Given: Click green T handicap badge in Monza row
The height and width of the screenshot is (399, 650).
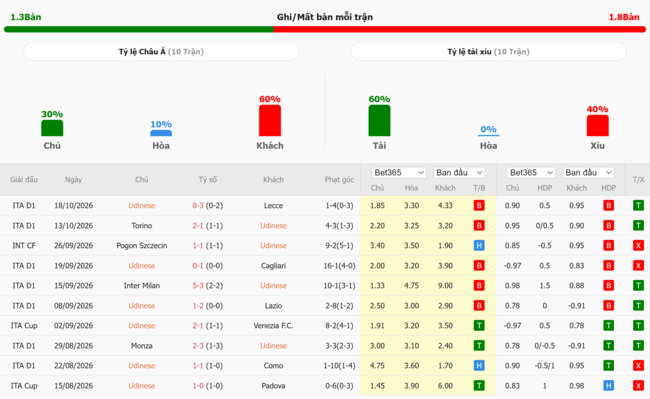Looking at the screenshot, I should 609,346.
